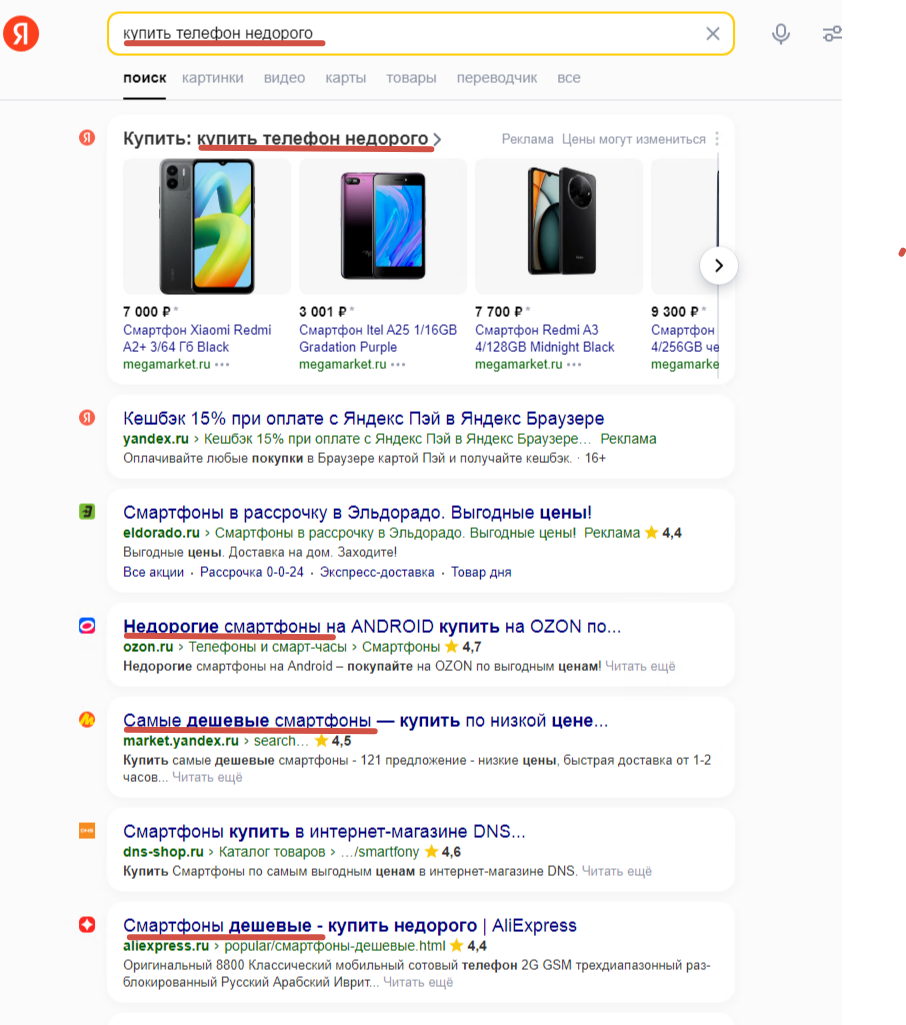Open Xiaomi Redmi A2+ product image
906x1025 pixels.
point(207,226)
